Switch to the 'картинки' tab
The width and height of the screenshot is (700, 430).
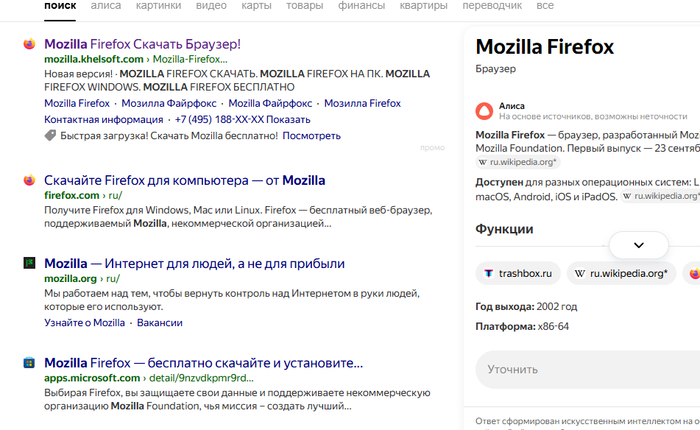click(156, 6)
